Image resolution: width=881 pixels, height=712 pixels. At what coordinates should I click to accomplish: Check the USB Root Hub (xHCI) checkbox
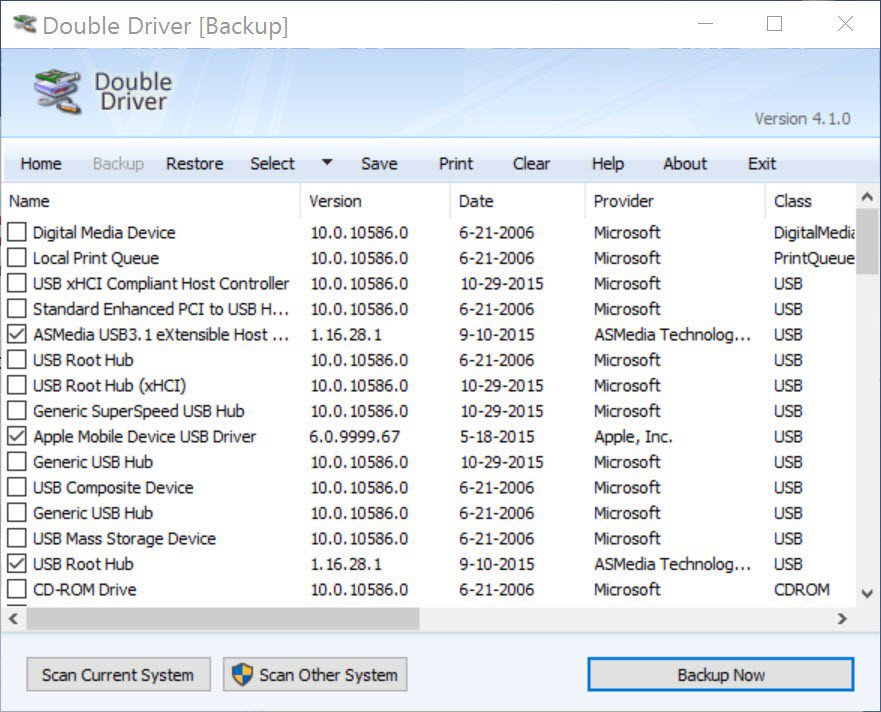[17, 385]
